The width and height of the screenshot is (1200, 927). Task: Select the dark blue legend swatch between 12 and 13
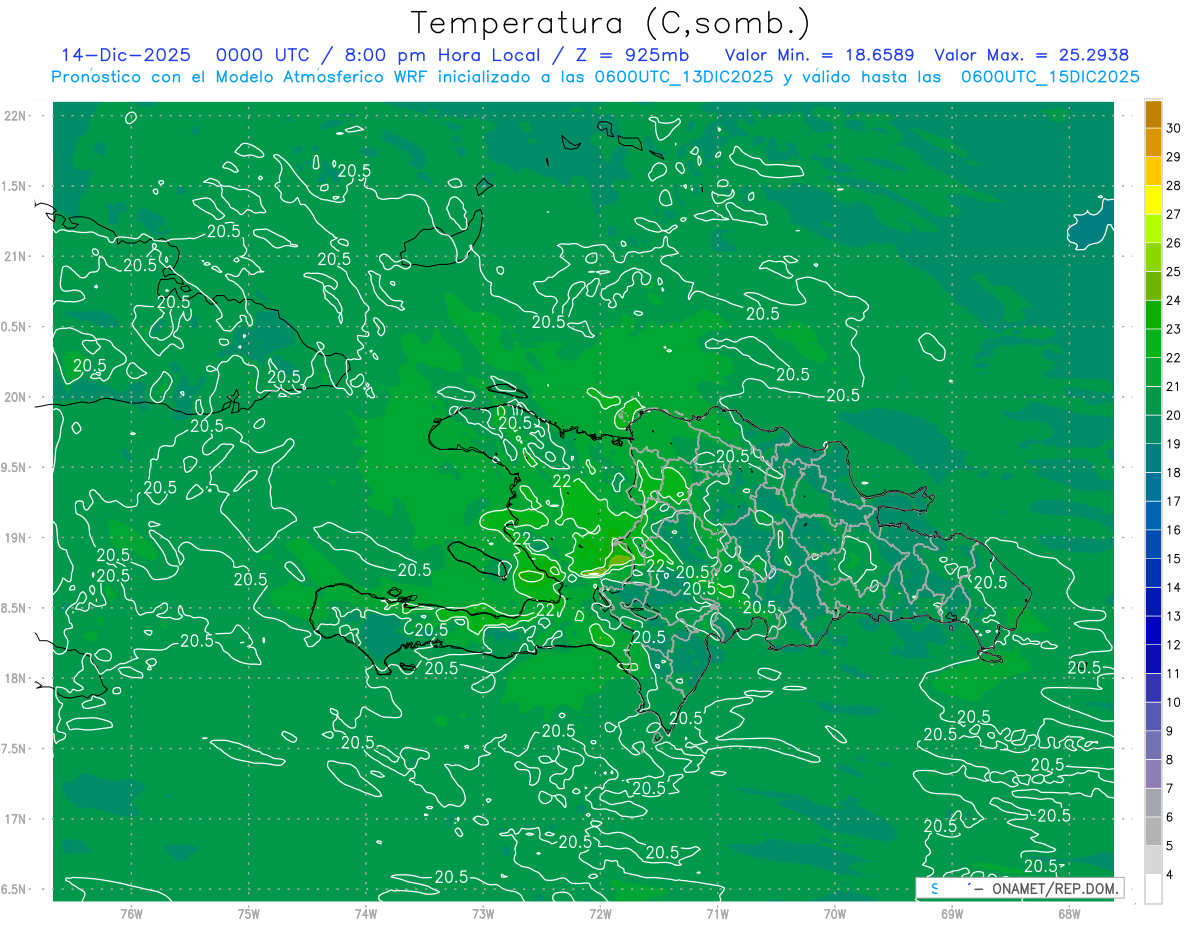[x=1153, y=631]
